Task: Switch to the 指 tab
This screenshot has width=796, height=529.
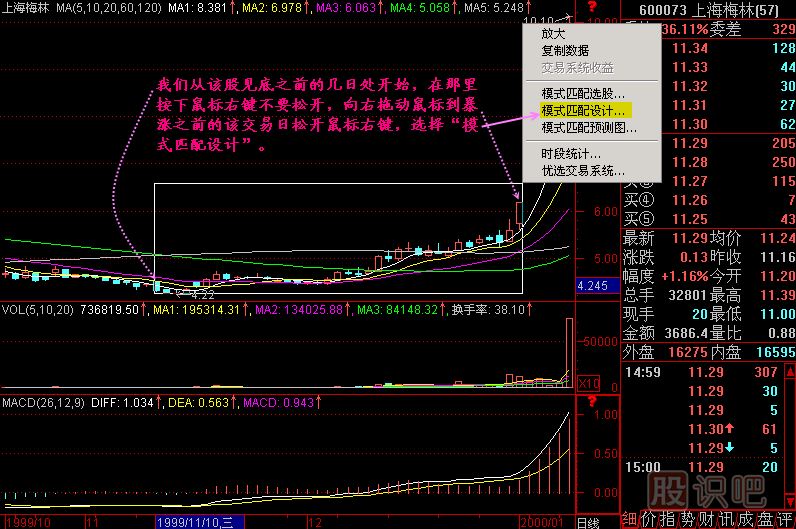Action: click(668, 519)
